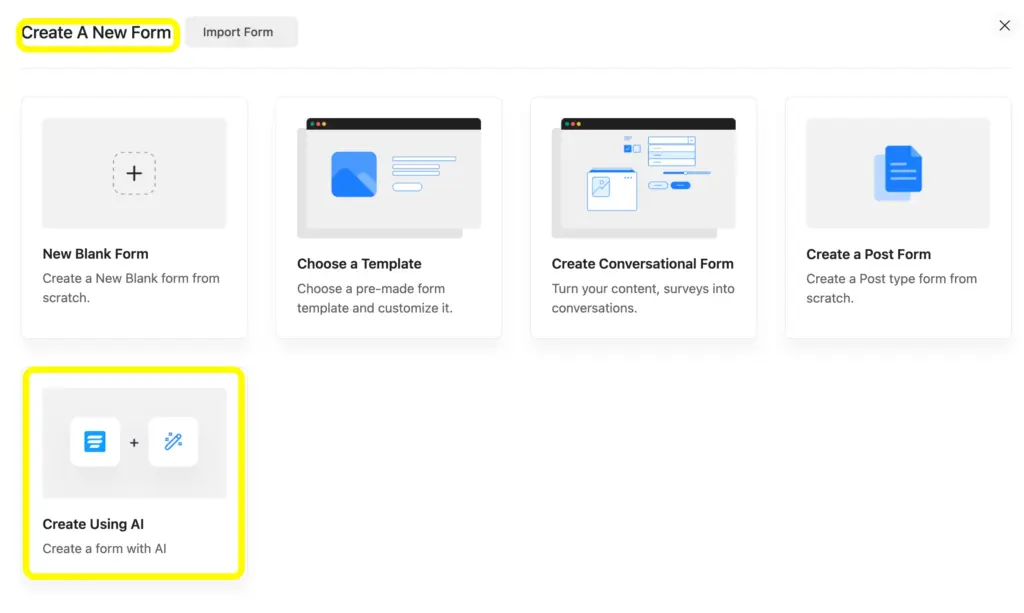
Task: Select the New Blank Form option
Action: pyautogui.click(x=133, y=215)
